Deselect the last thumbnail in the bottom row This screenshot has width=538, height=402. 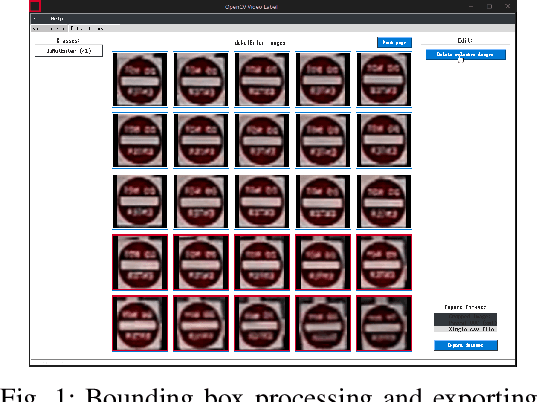[384, 323]
